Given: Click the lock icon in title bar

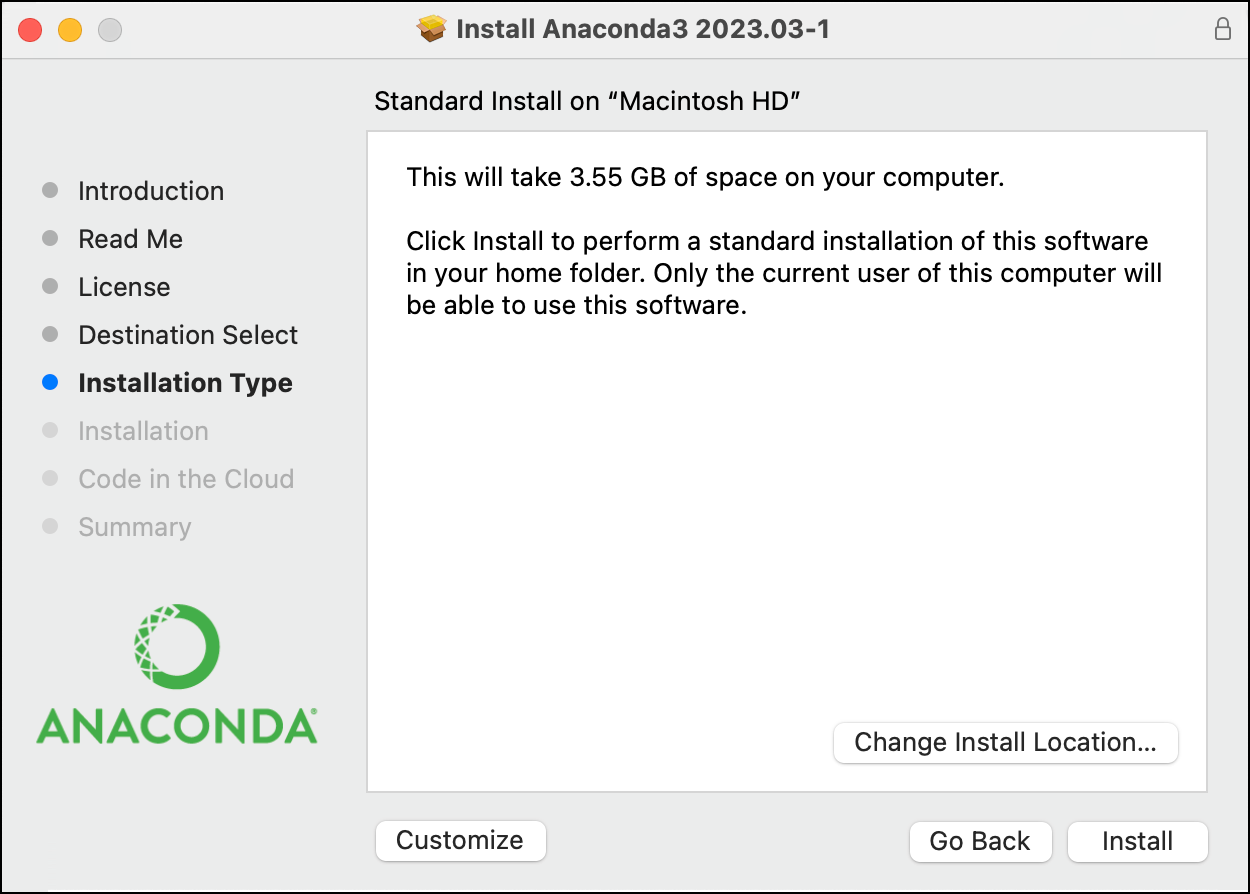Looking at the screenshot, I should [x=1222, y=30].
